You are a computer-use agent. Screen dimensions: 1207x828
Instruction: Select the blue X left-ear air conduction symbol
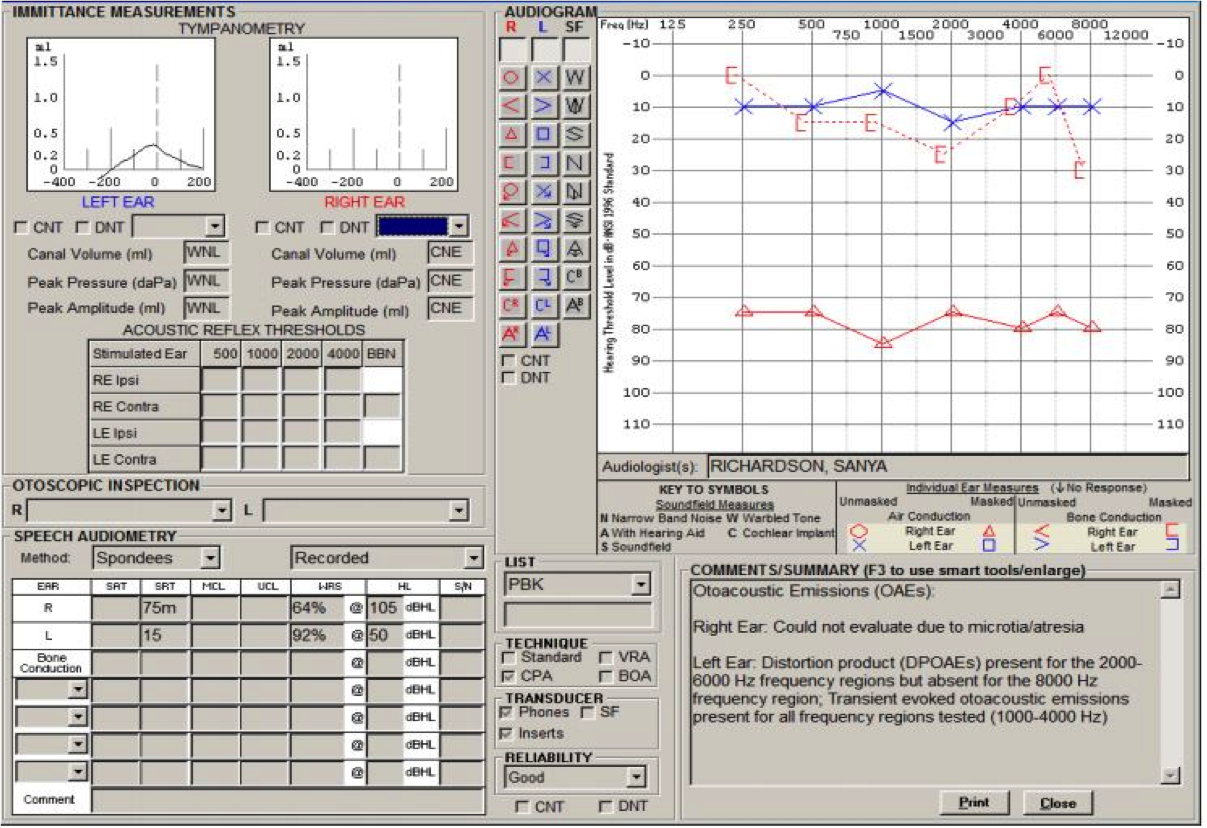point(543,77)
